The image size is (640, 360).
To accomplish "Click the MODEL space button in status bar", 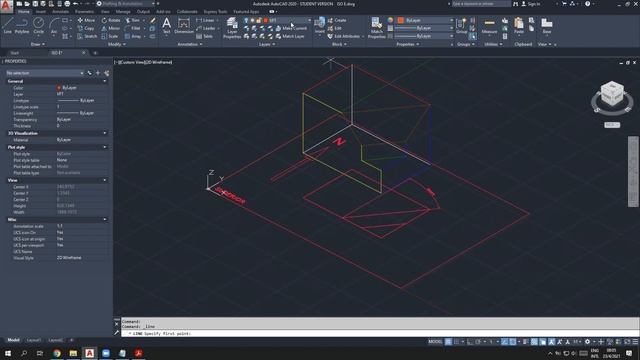I will [x=435, y=342].
